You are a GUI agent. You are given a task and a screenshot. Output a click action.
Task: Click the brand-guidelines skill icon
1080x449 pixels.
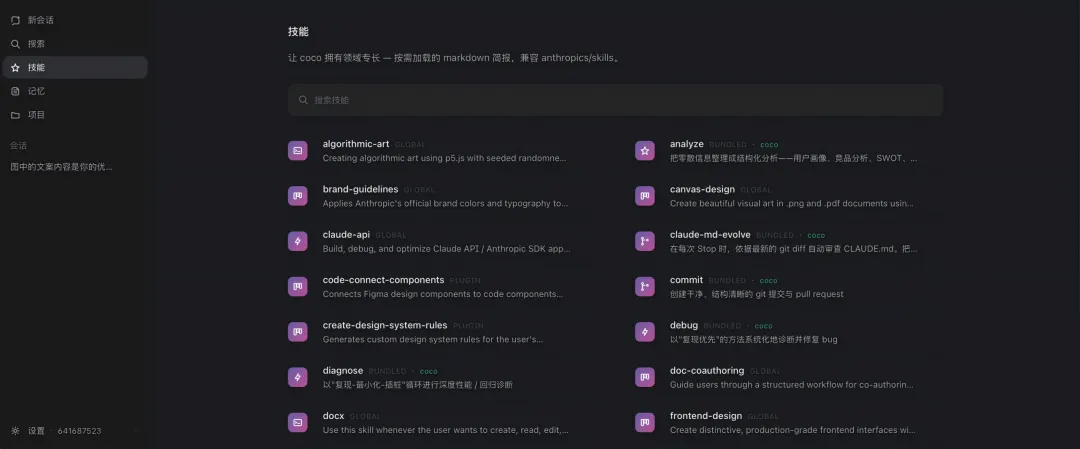click(298, 196)
